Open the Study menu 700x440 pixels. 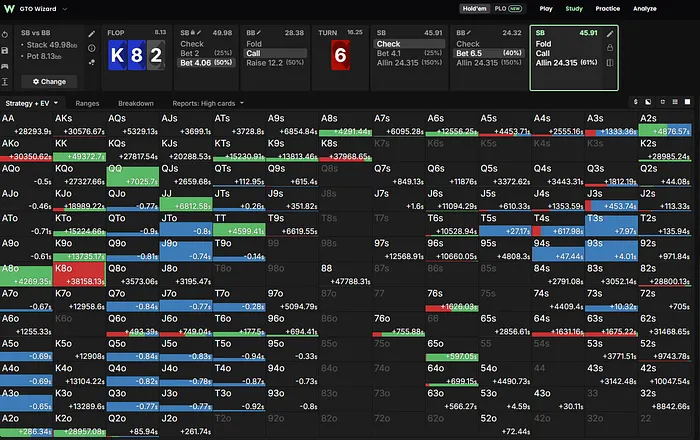[574, 8]
